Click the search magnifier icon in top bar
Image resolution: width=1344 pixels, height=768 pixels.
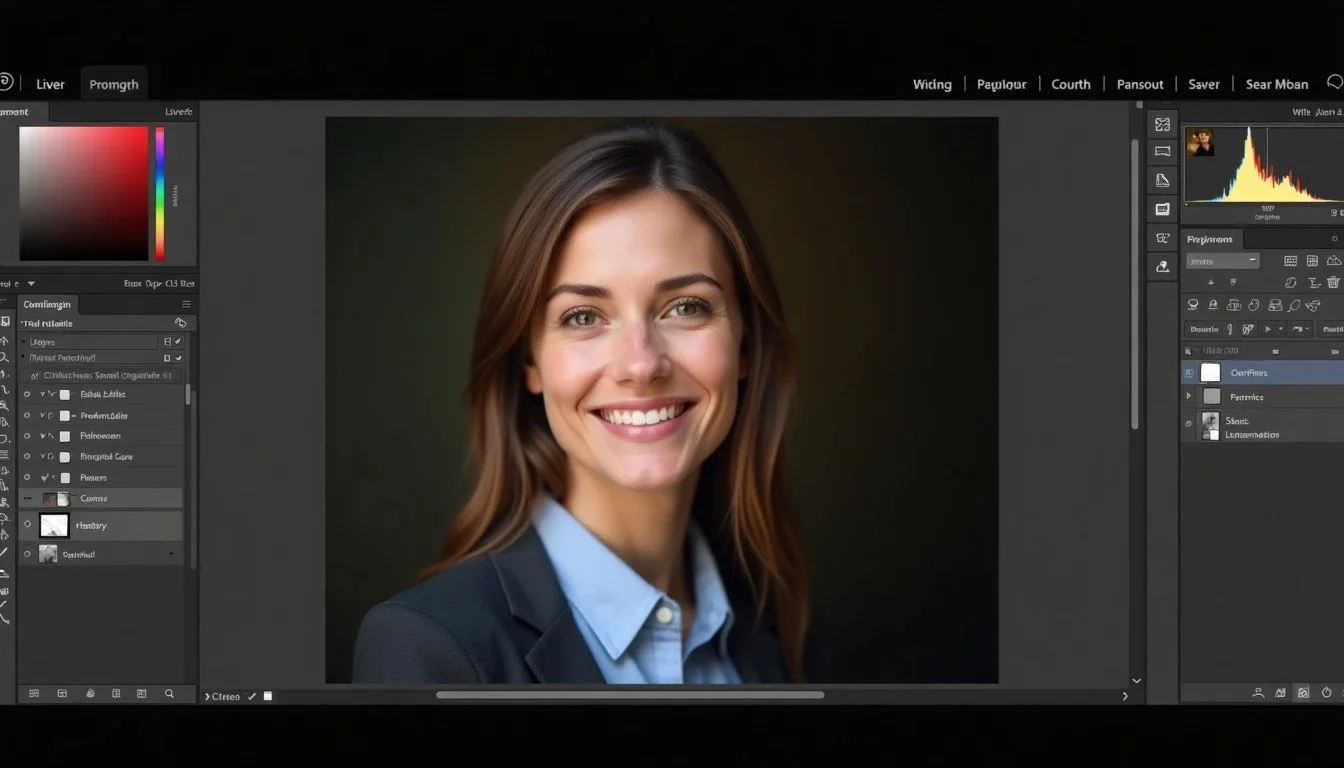click(1334, 82)
